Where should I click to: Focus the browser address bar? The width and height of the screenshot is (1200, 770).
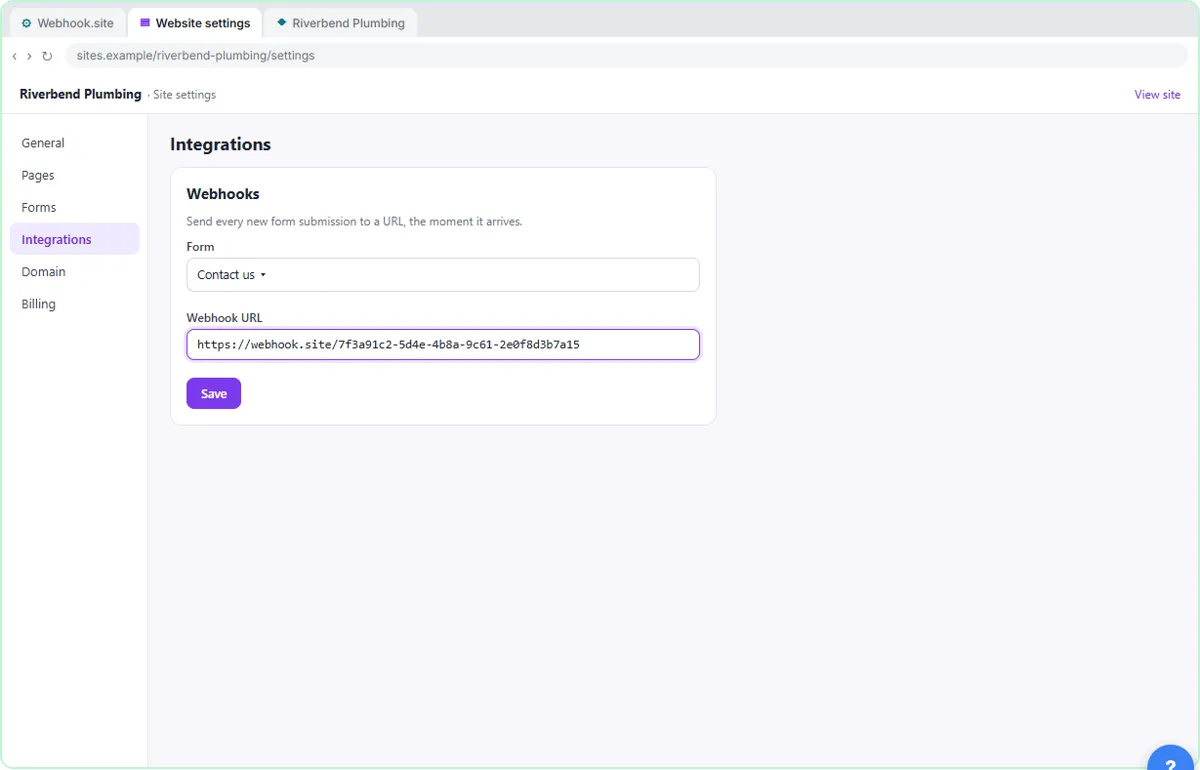tap(626, 56)
